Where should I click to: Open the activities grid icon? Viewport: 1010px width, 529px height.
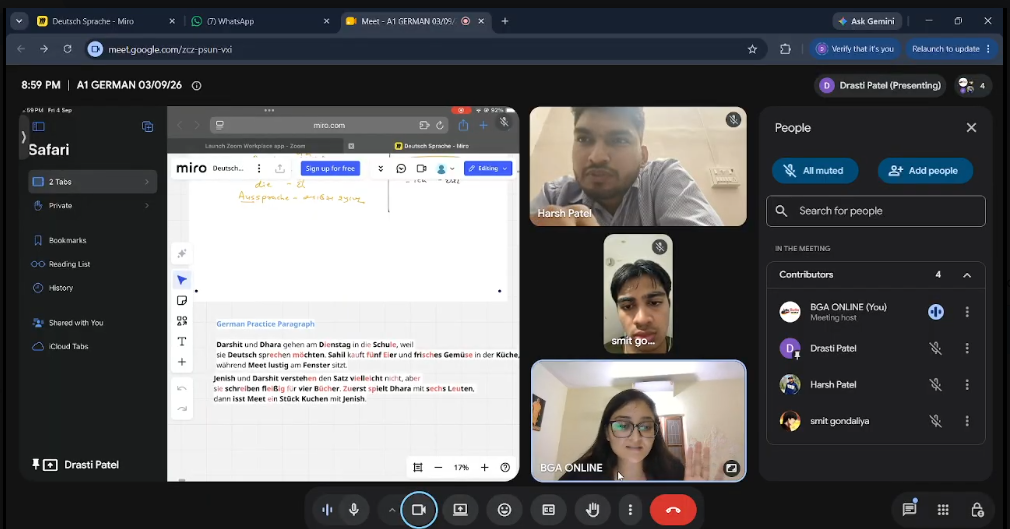point(943,510)
